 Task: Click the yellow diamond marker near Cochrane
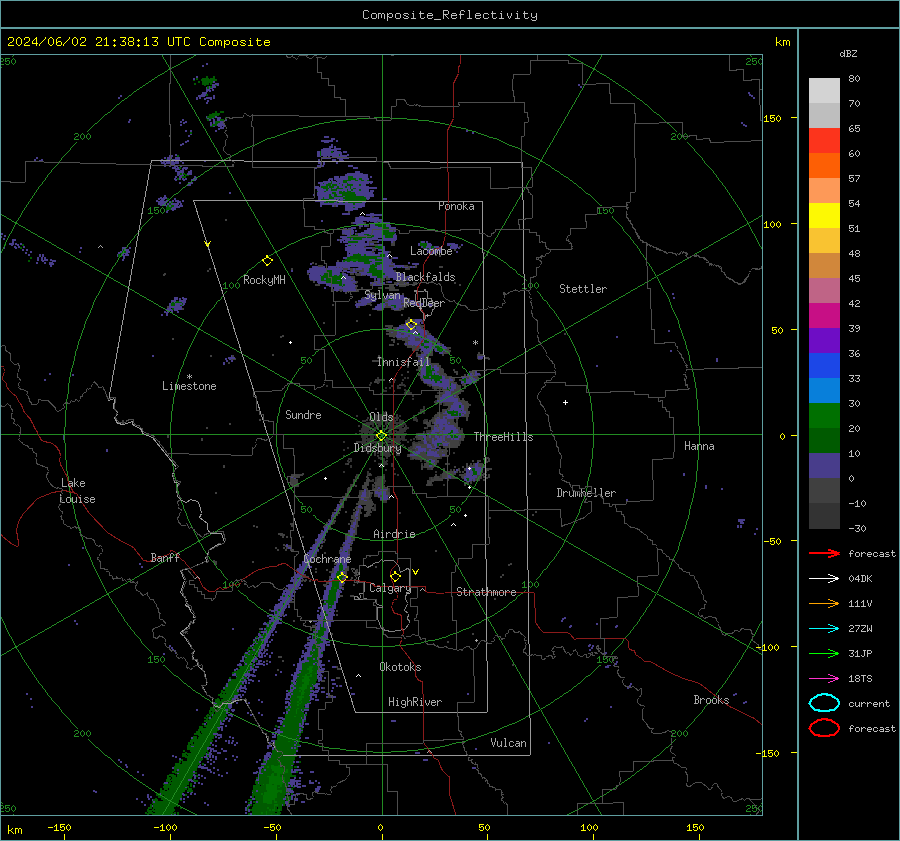point(342,577)
